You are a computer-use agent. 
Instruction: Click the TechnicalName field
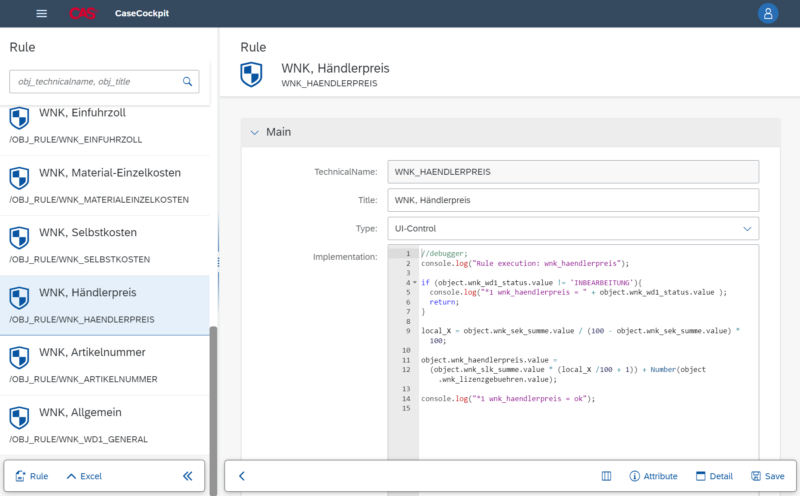(x=573, y=172)
